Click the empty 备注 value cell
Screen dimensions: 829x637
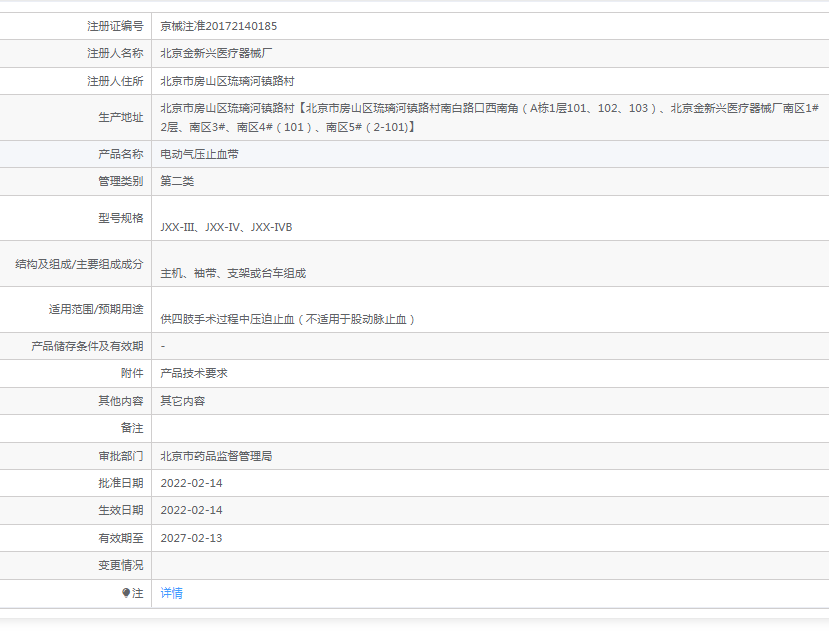tap(489, 428)
